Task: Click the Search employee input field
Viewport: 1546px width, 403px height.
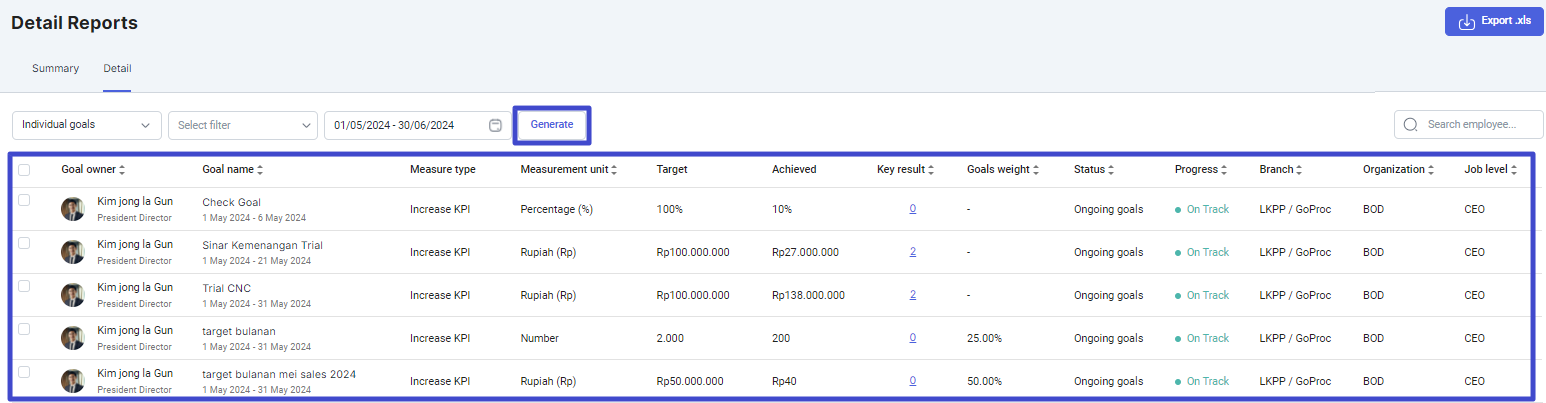Action: (x=1469, y=125)
